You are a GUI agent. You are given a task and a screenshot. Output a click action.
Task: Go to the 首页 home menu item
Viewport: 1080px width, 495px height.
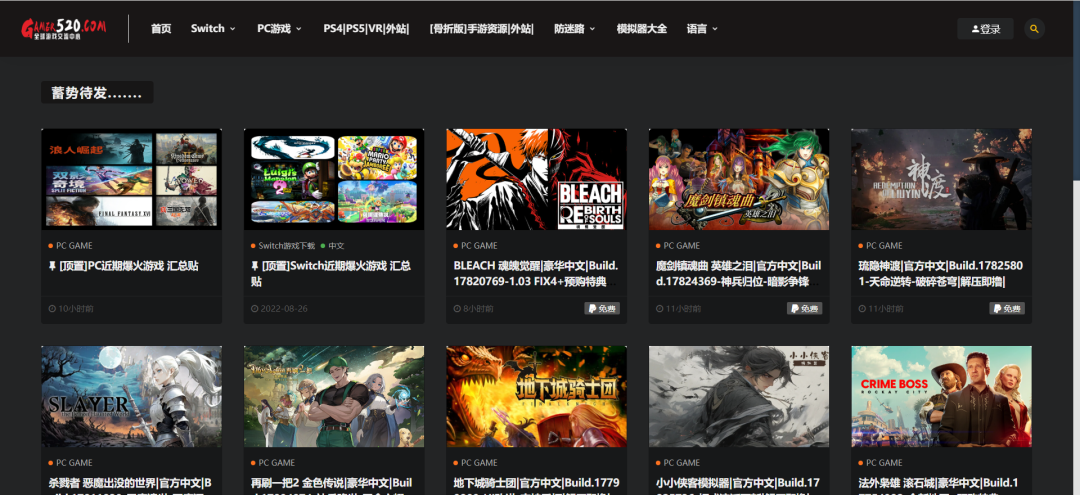coord(161,29)
